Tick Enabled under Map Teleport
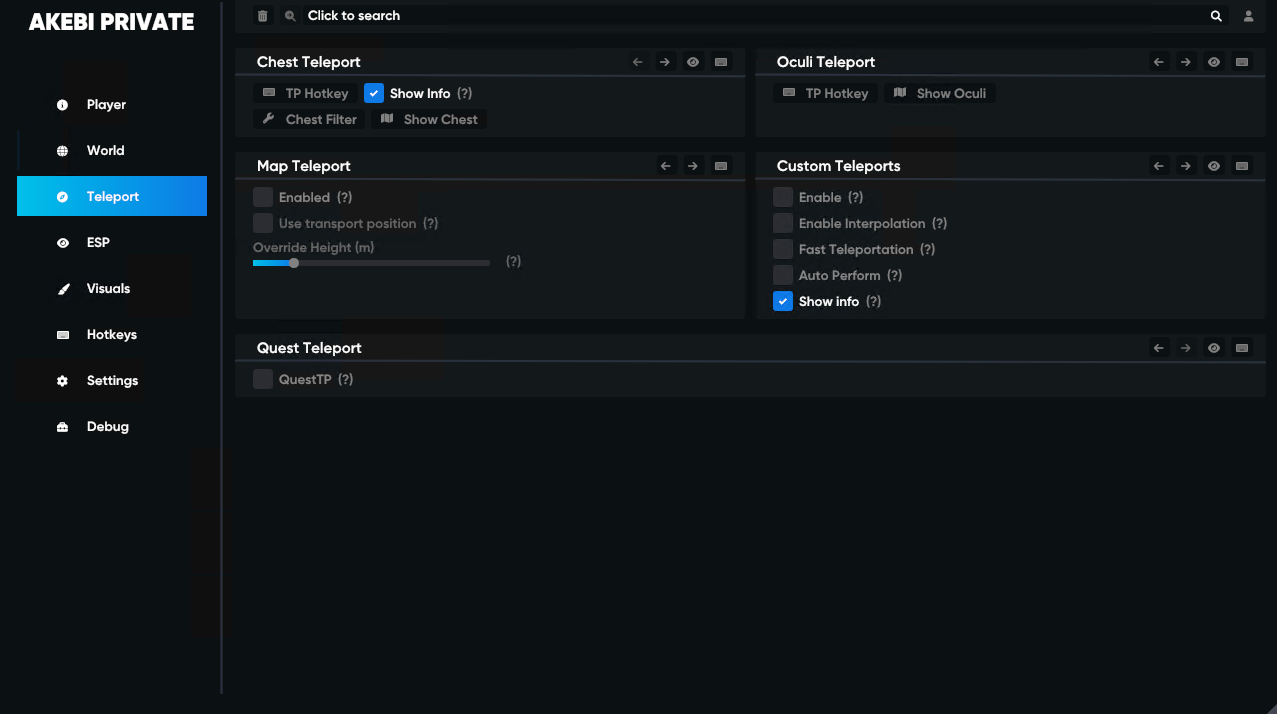The height and width of the screenshot is (714, 1277). pos(263,197)
